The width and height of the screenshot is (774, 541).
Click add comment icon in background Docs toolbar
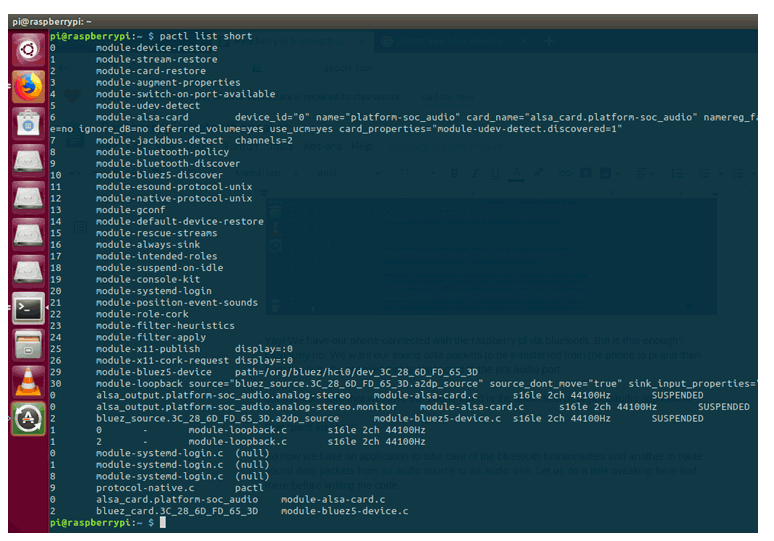click(x=585, y=173)
